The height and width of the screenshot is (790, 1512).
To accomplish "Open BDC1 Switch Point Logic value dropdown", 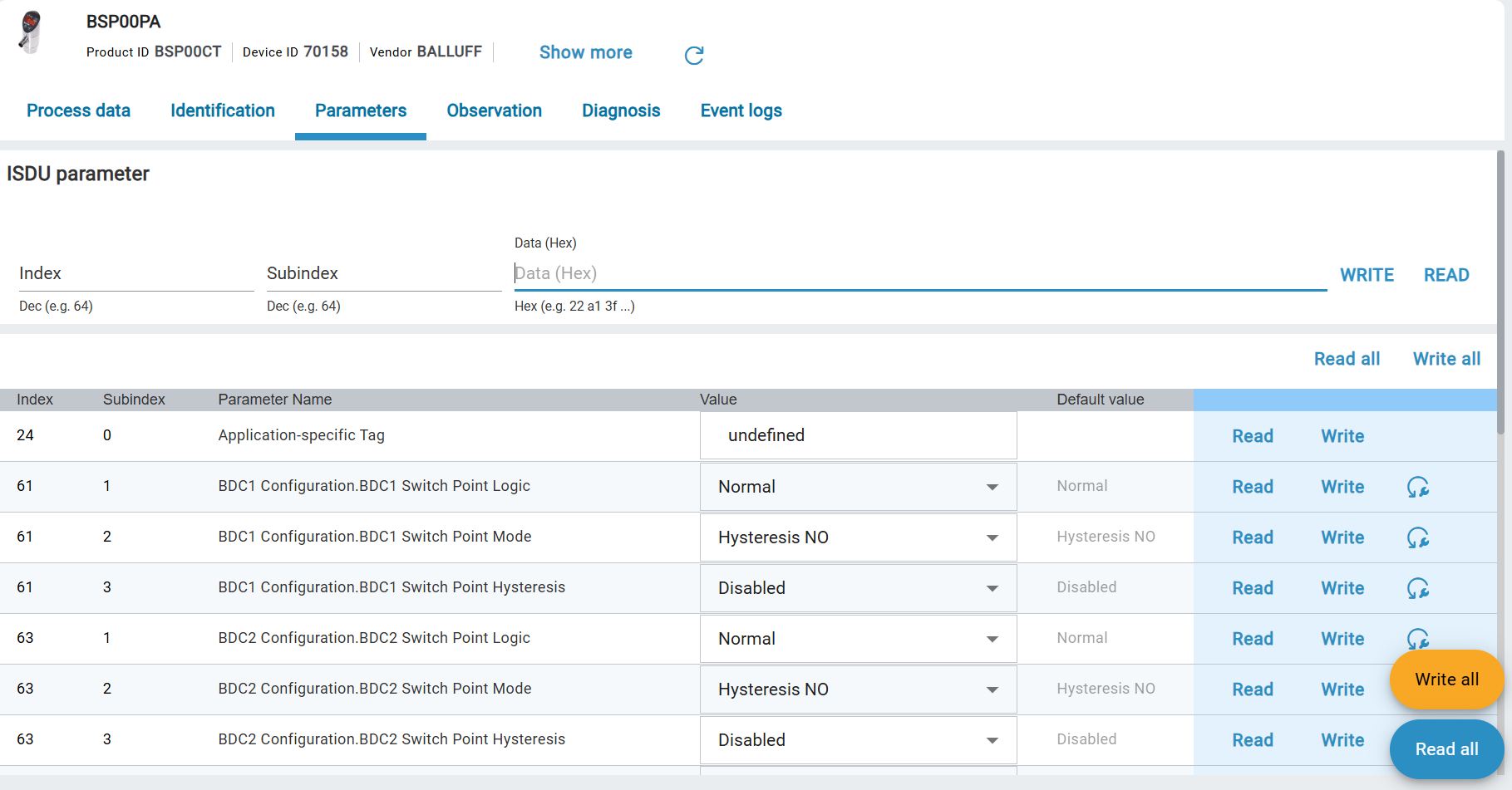I will pyautogui.click(x=858, y=487).
